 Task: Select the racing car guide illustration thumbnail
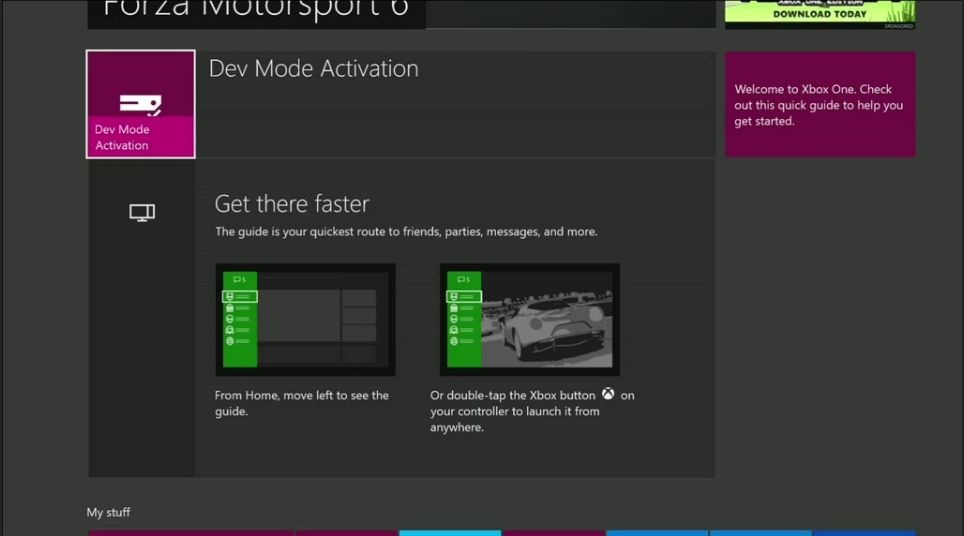529,320
